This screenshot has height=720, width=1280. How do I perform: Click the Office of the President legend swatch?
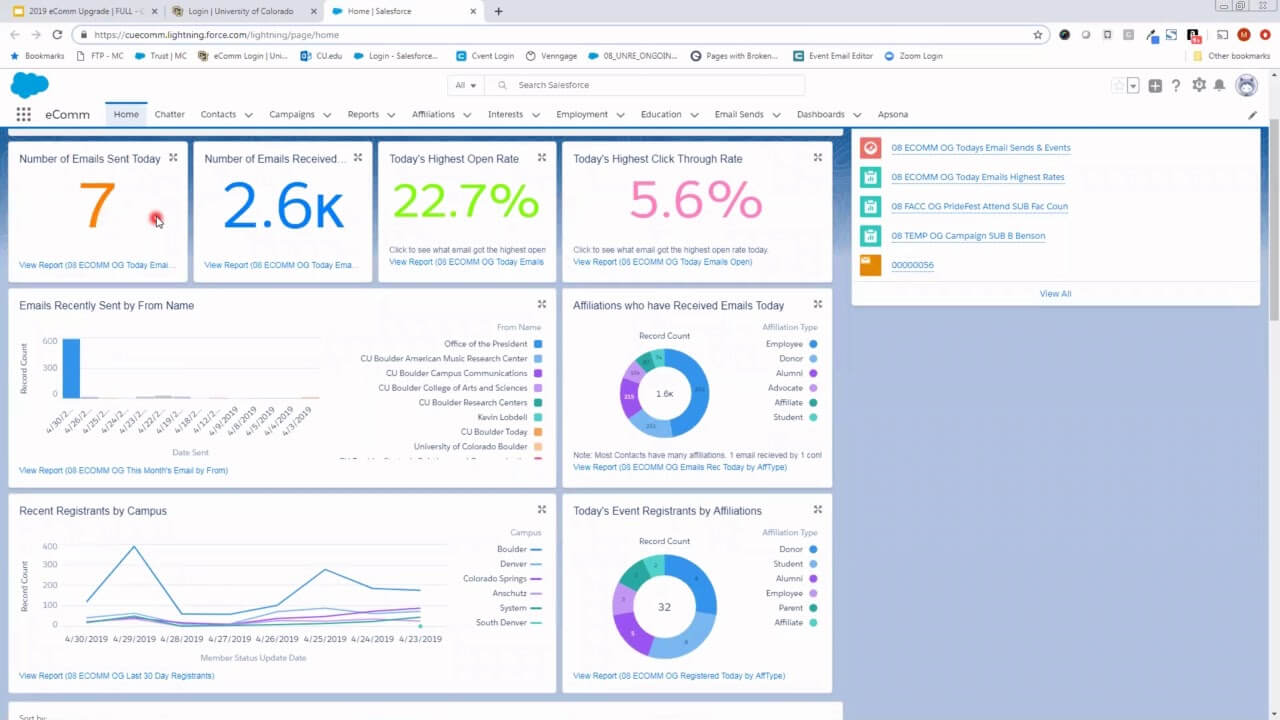pos(538,344)
